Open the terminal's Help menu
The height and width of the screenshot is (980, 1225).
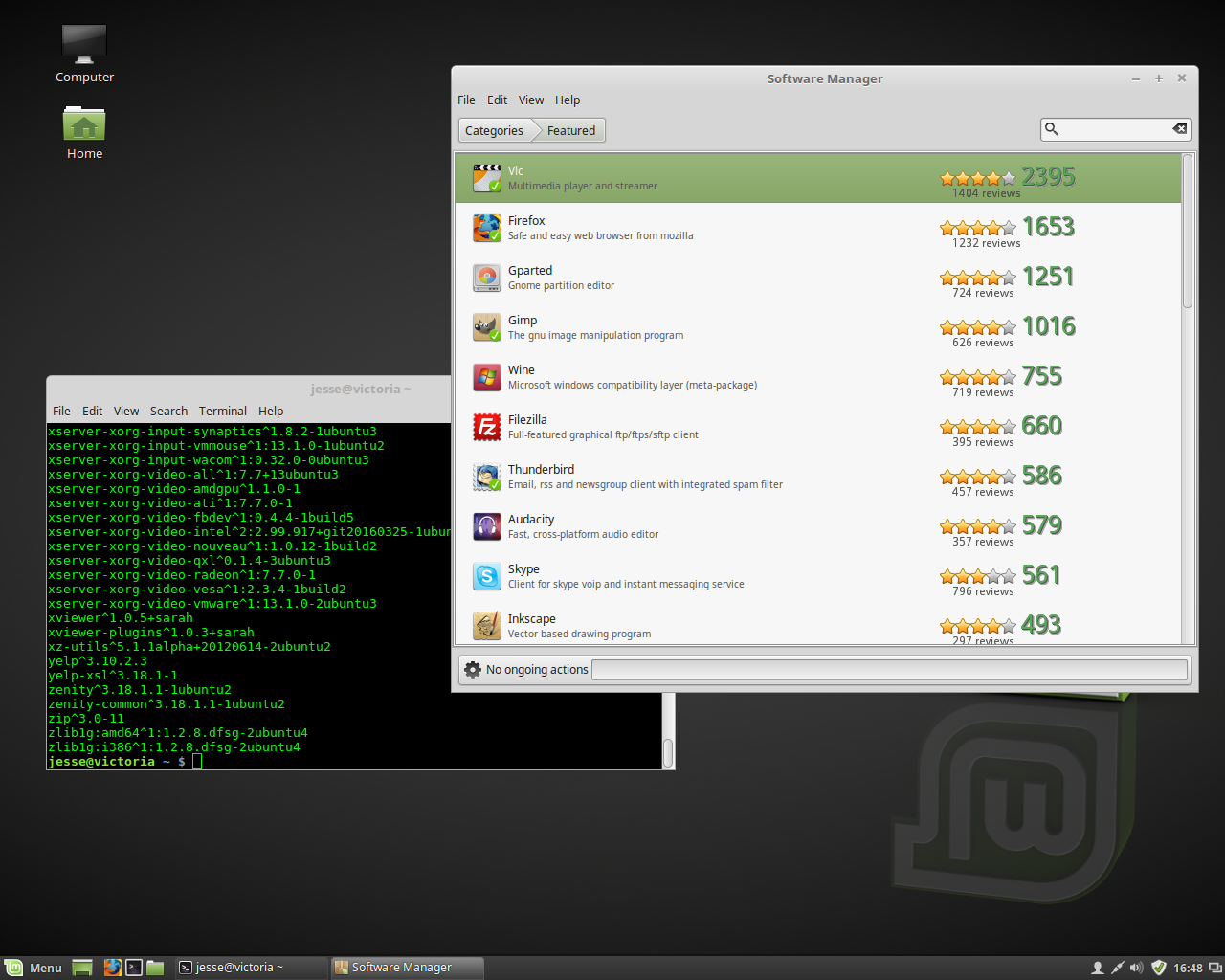pos(271,411)
